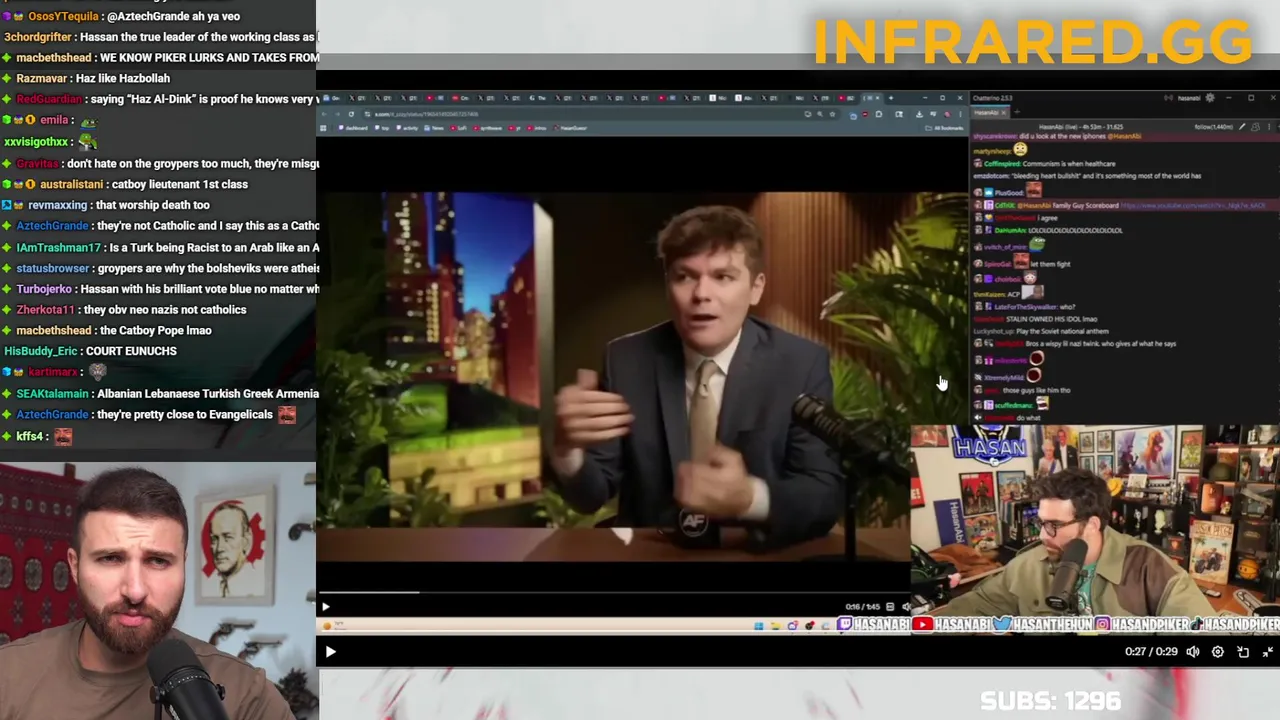Toggle captions icon on the embedded clip

(890, 607)
